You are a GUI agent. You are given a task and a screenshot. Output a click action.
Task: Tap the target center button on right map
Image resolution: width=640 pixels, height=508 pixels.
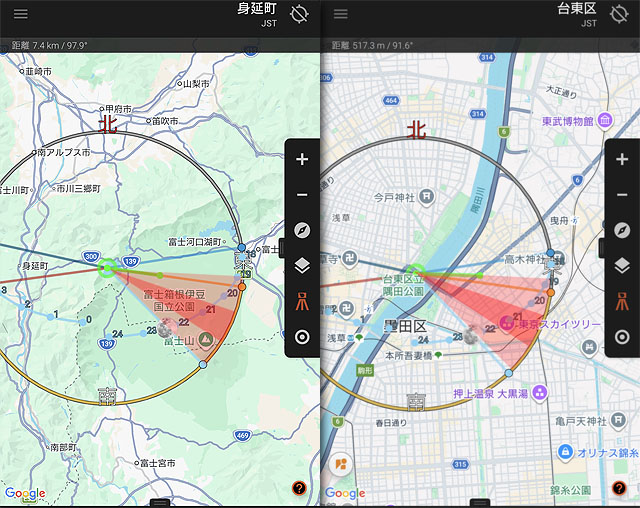pos(622,336)
